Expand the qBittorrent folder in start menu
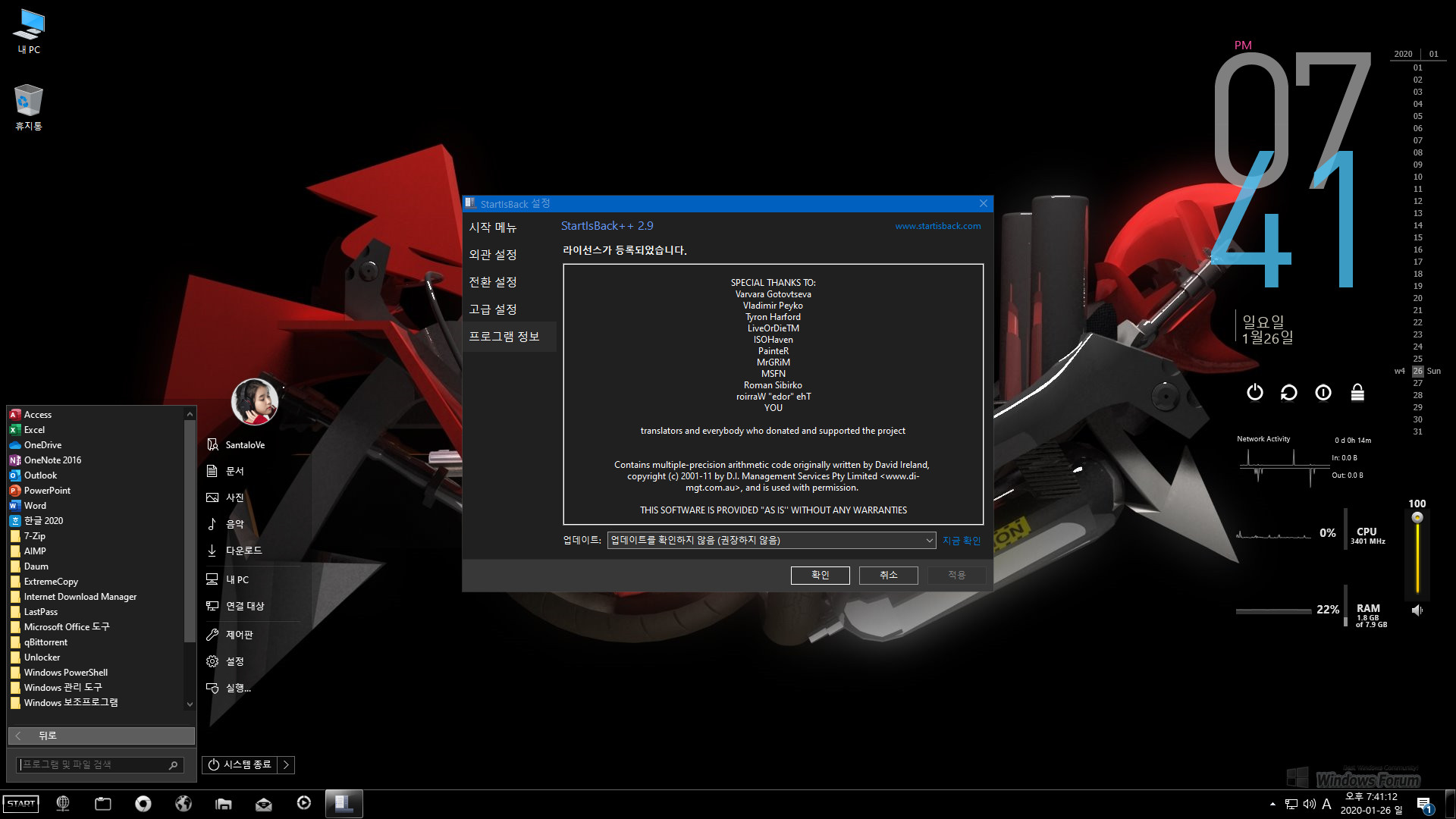The image size is (1456, 819). tap(96, 642)
